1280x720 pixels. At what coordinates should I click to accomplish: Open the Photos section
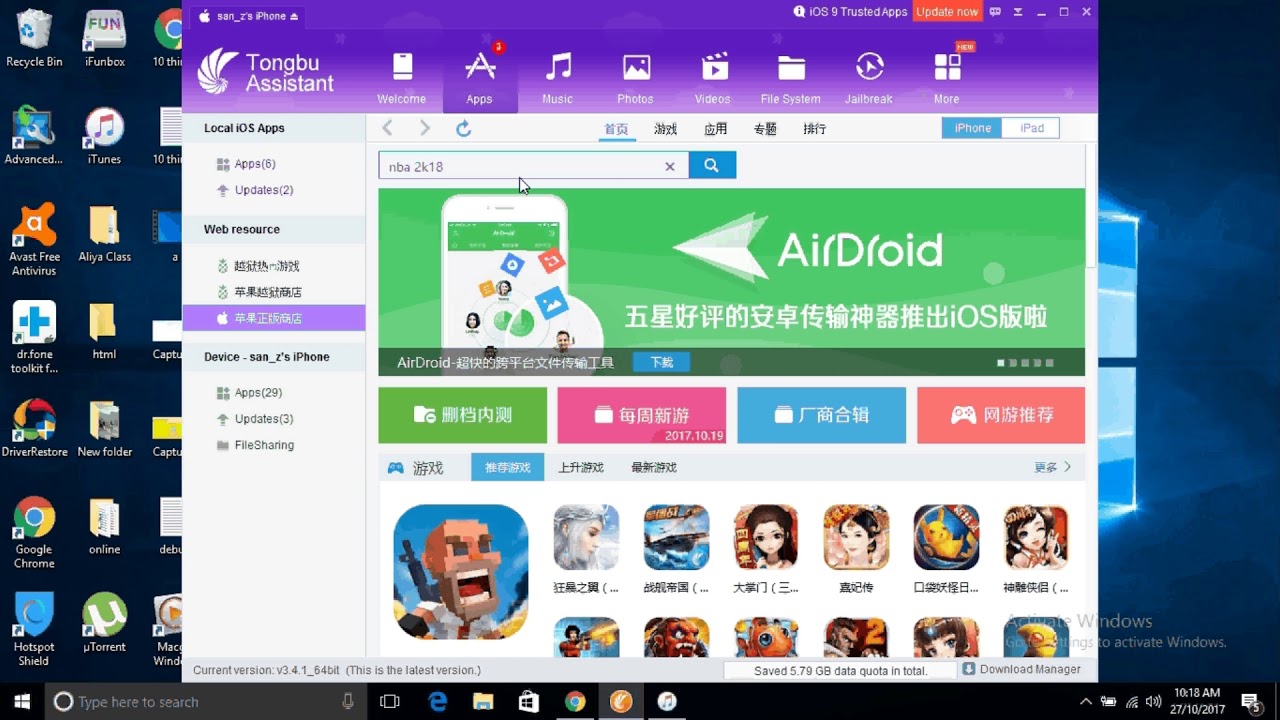coord(635,77)
